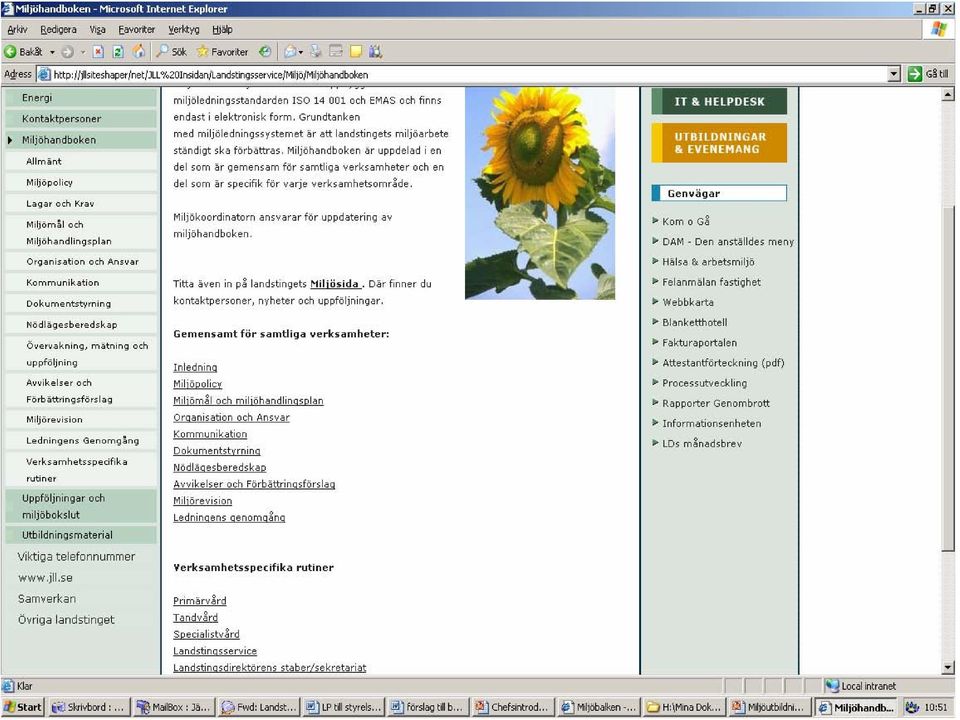Refresh the page with the green arrows icon
This screenshot has height=720, width=960.
tap(118, 52)
